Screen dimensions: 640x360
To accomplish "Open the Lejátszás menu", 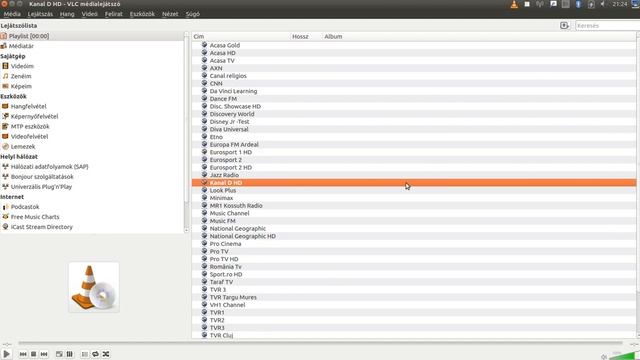I will coord(40,14).
